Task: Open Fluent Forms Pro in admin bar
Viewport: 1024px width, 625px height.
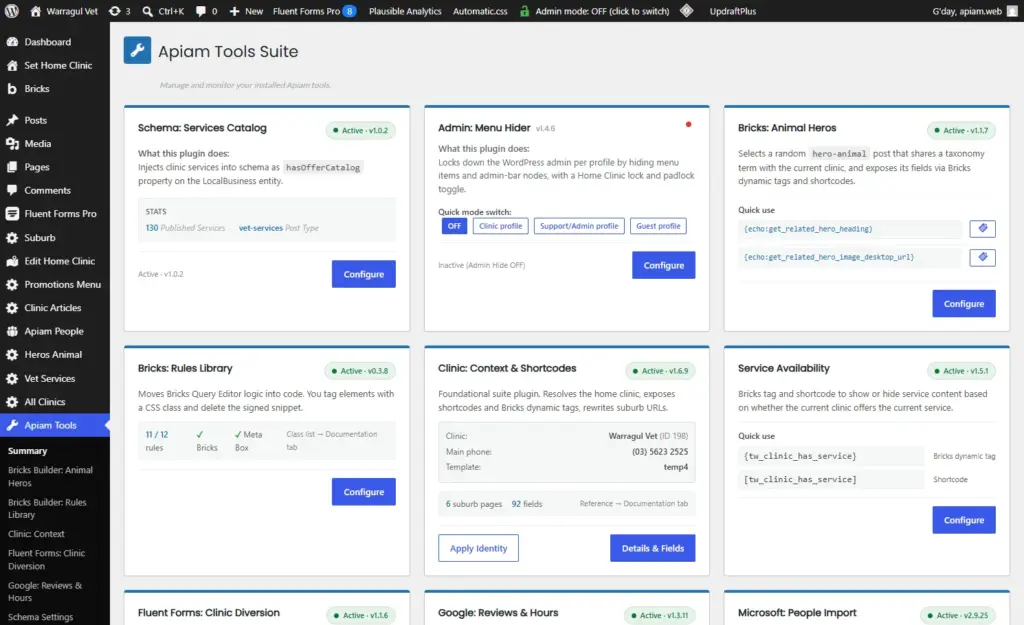Action: [x=314, y=11]
